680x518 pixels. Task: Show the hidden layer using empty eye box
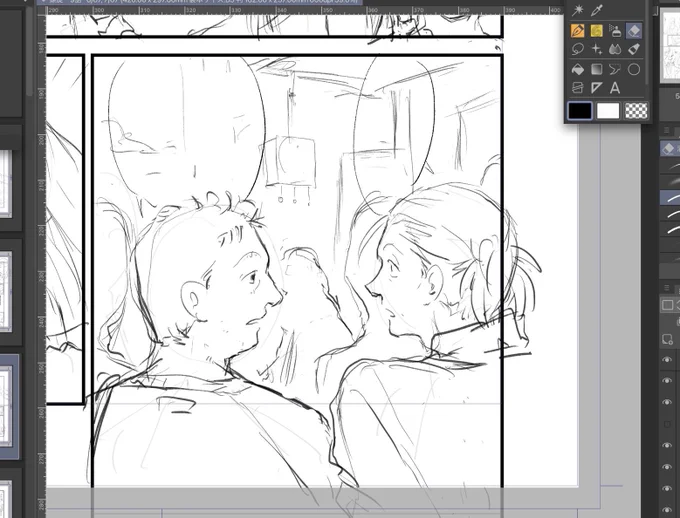(x=667, y=424)
